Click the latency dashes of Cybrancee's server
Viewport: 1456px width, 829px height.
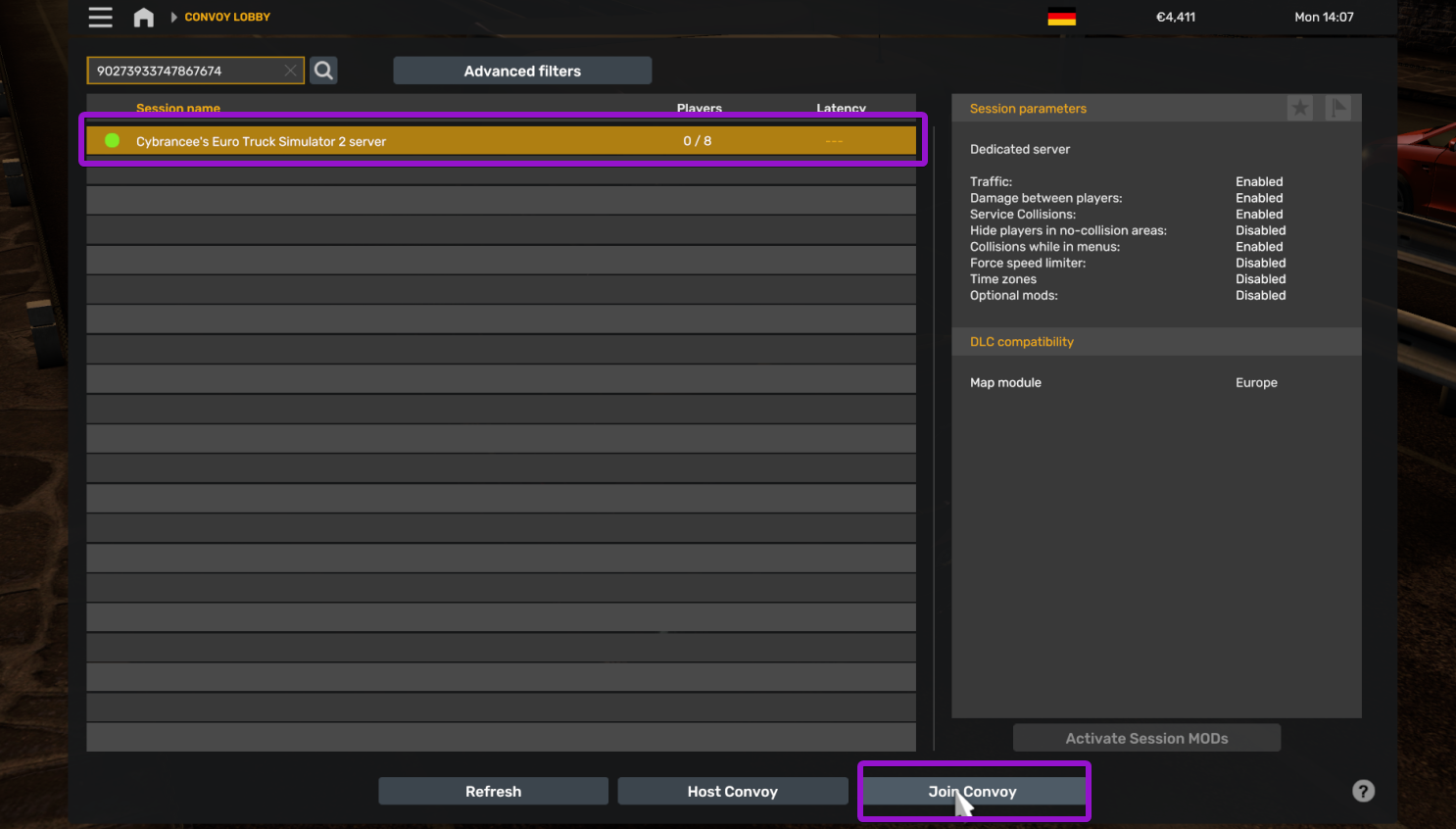pyautogui.click(x=834, y=141)
